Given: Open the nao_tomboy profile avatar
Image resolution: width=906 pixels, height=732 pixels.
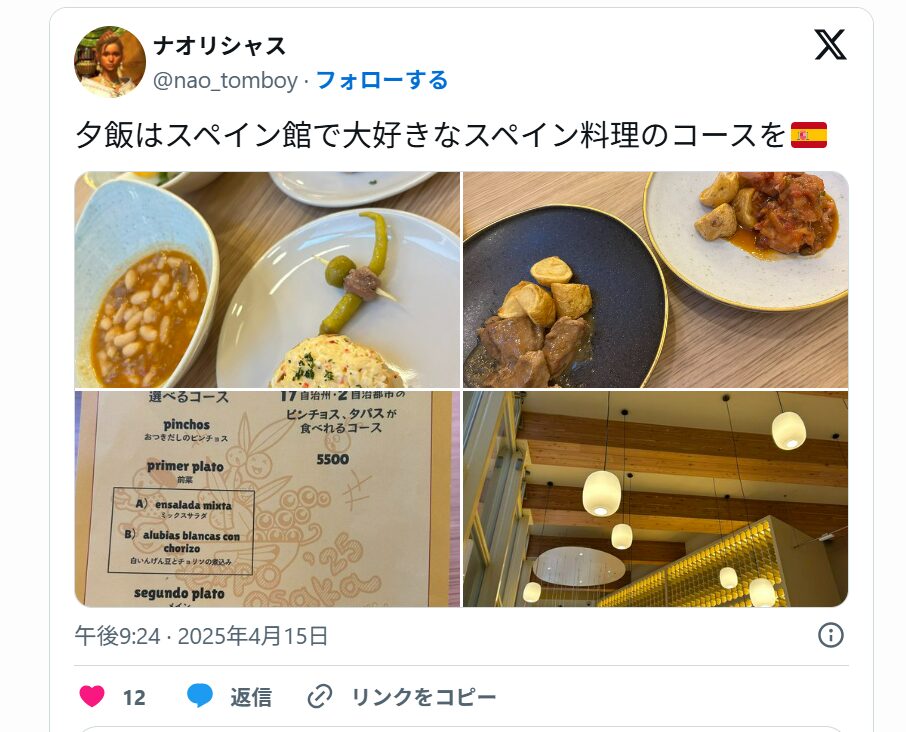Looking at the screenshot, I should pyautogui.click(x=110, y=61).
